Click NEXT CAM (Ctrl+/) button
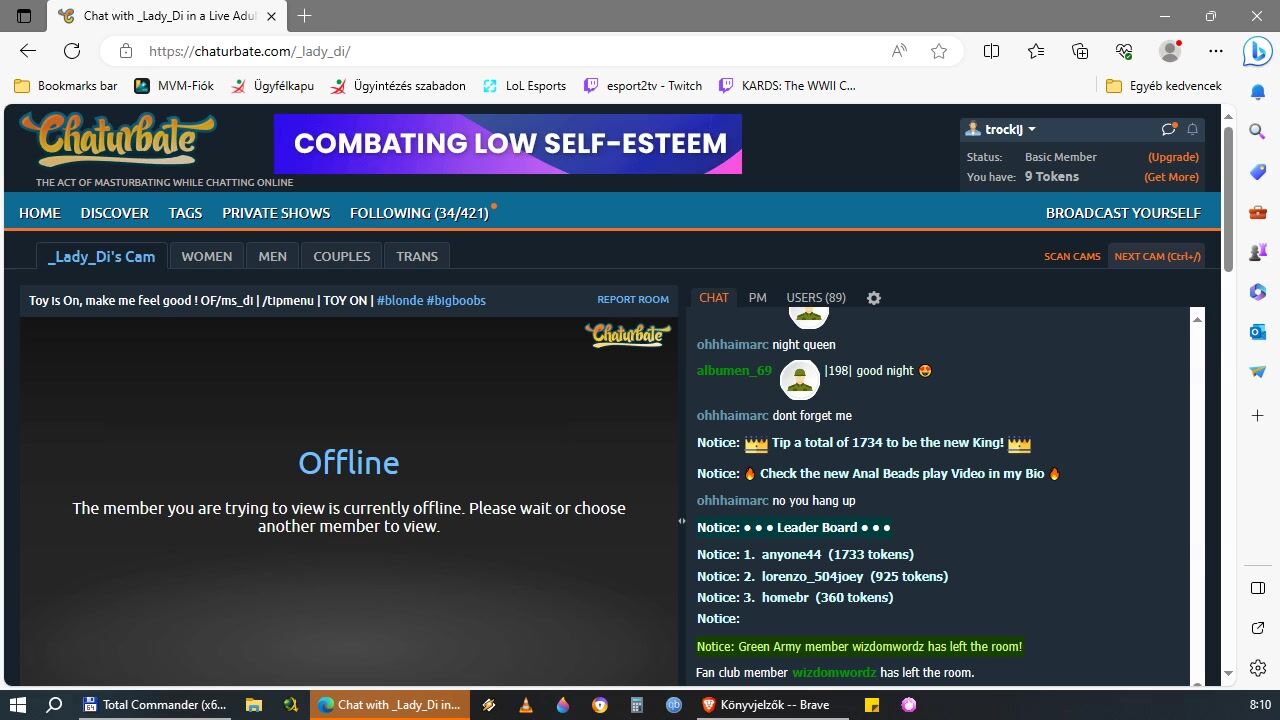Viewport: 1280px width, 720px height. click(1157, 256)
